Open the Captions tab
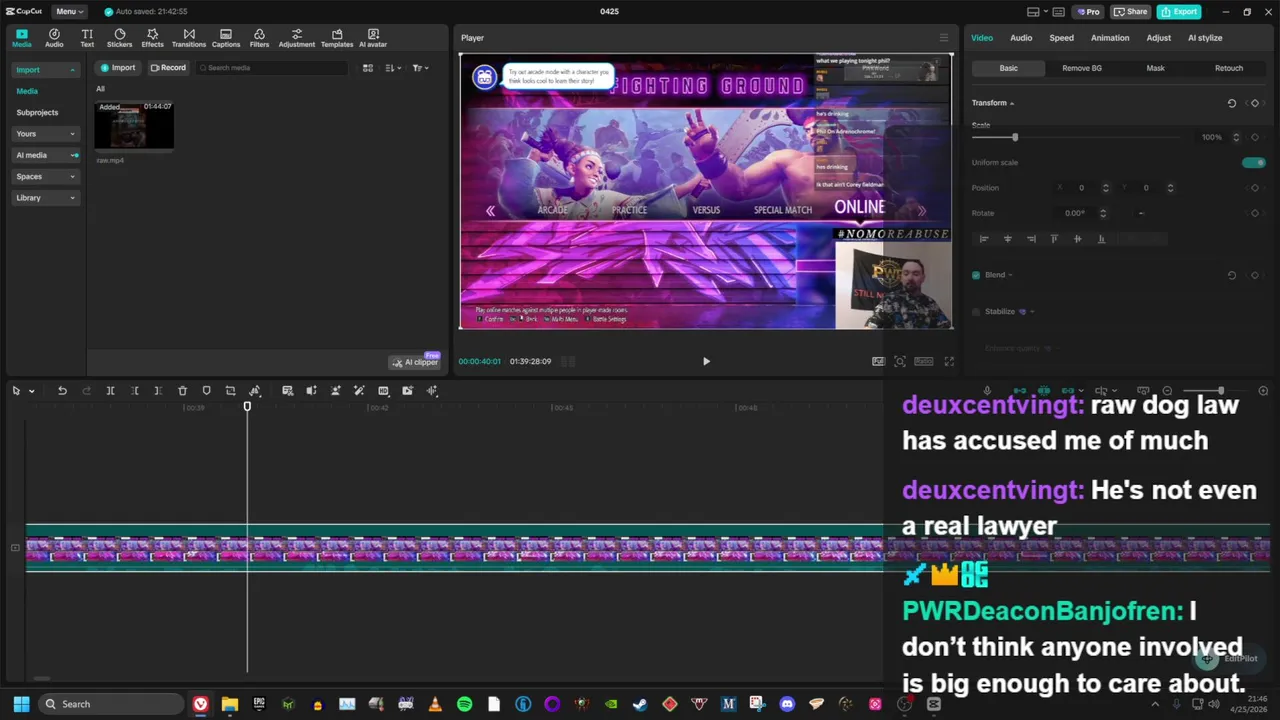This screenshot has width=1280, height=720. [x=226, y=38]
